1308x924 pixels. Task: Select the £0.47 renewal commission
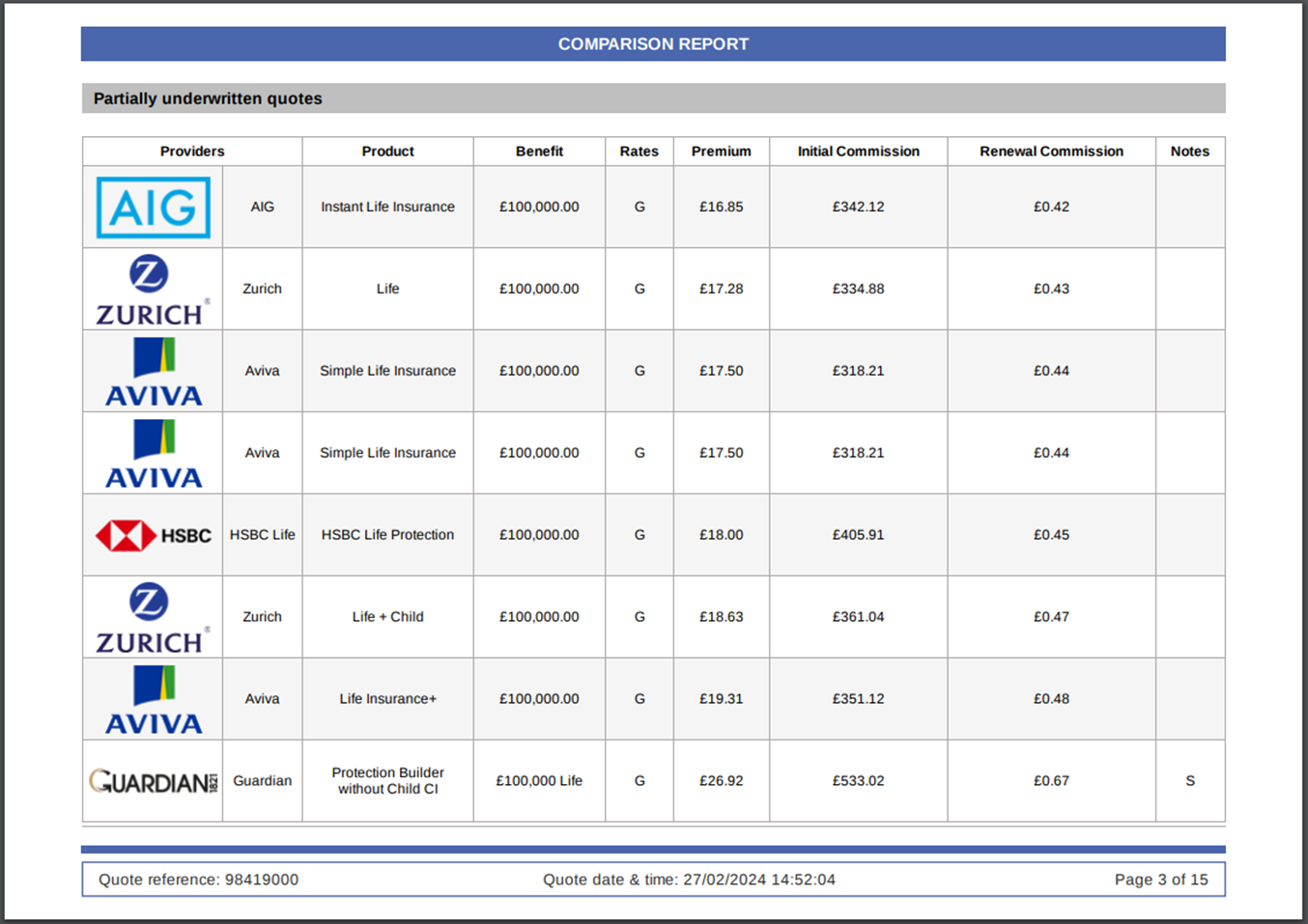(x=1052, y=617)
